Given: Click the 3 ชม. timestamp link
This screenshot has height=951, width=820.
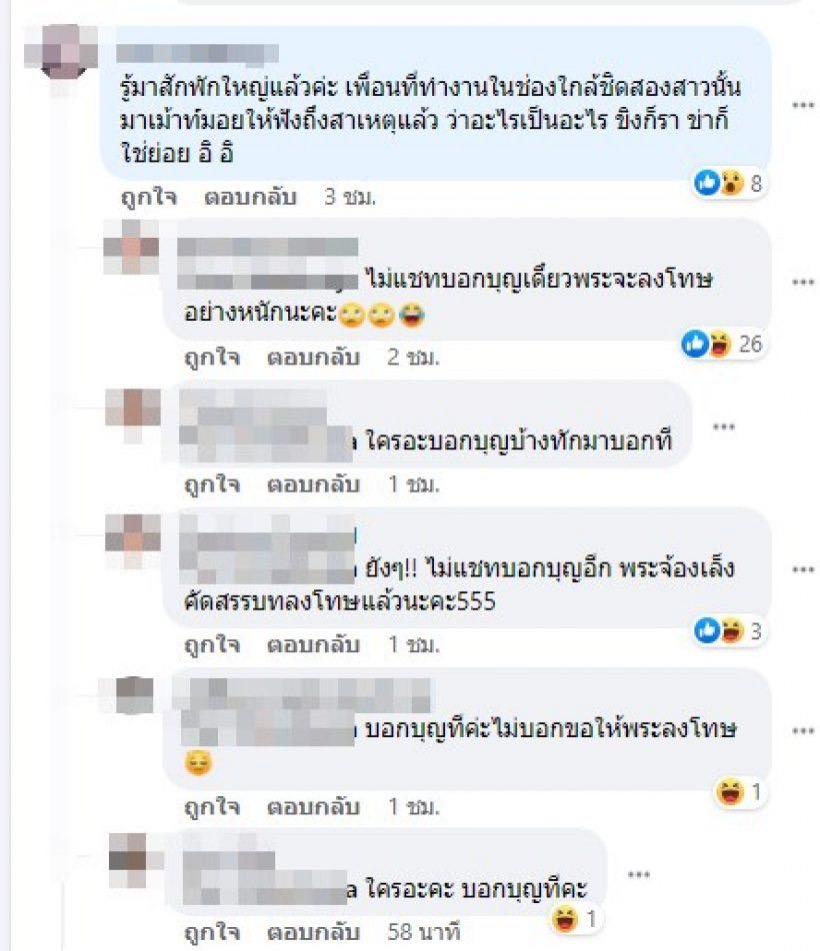Looking at the screenshot, I should pos(350,197).
